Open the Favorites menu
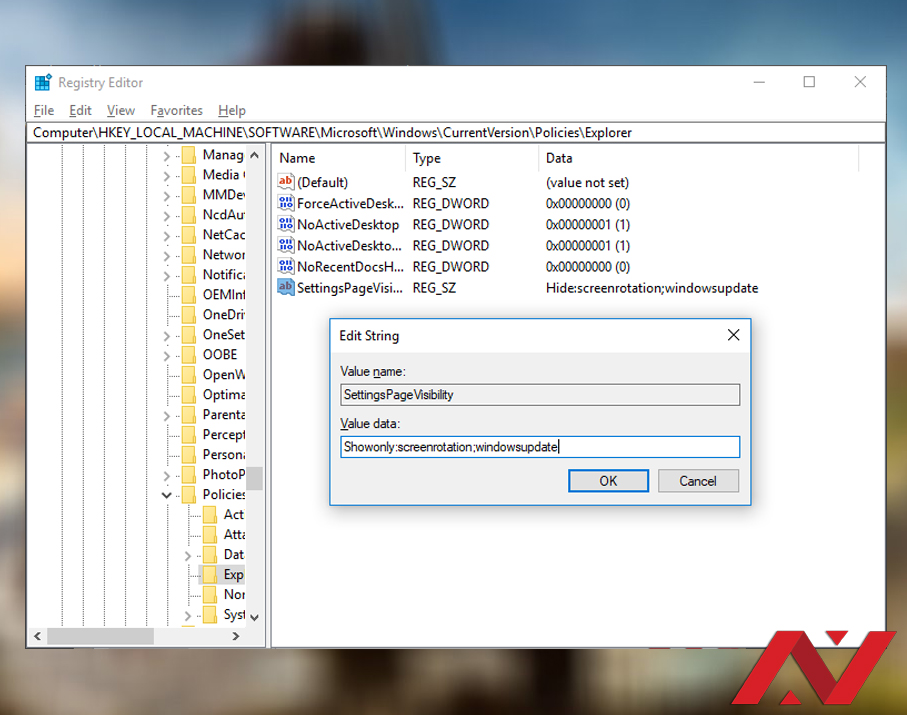The image size is (907, 715). pyautogui.click(x=176, y=110)
